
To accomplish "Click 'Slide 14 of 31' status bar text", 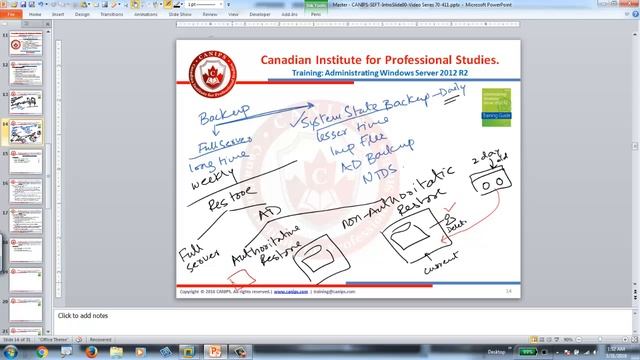I will click(17, 340).
